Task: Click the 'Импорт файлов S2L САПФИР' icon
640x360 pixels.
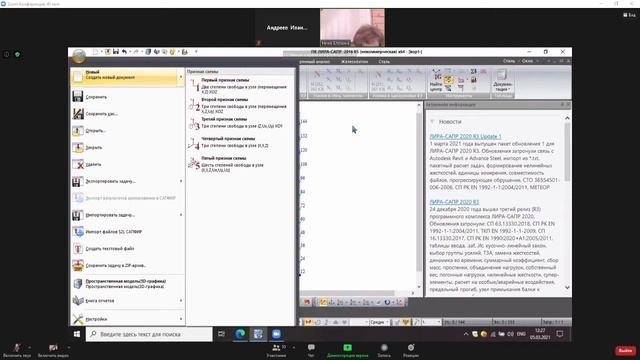Action: (78, 231)
